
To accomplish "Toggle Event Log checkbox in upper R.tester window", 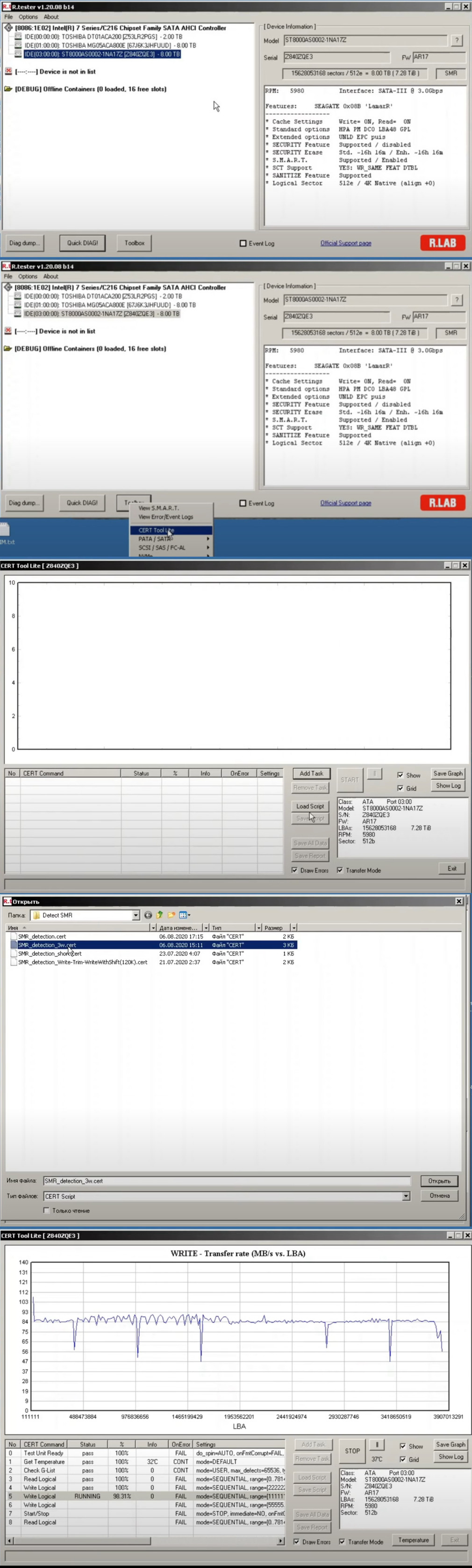I will click(243, 243).
